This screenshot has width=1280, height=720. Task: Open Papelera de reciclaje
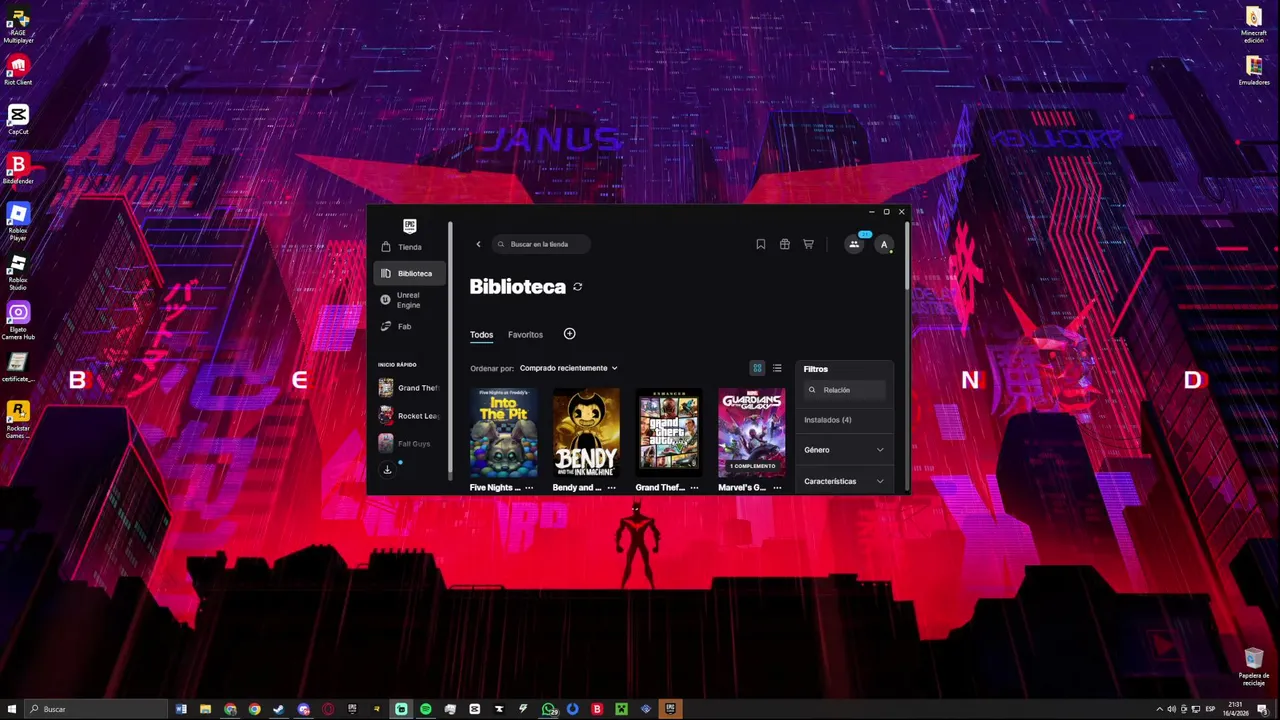click(x=1254, y=667)
